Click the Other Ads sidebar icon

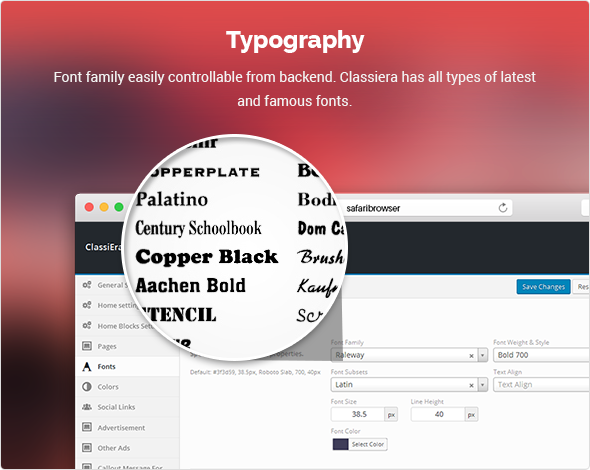pos(87,447)
